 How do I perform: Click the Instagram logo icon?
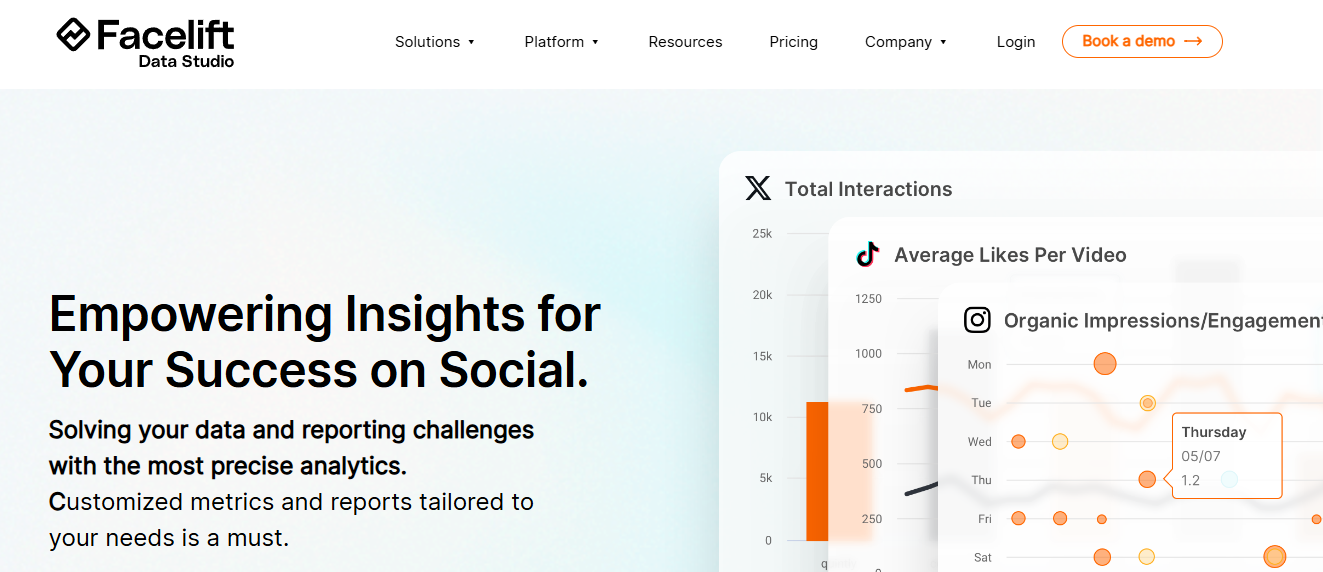click(x=977, y=320)
